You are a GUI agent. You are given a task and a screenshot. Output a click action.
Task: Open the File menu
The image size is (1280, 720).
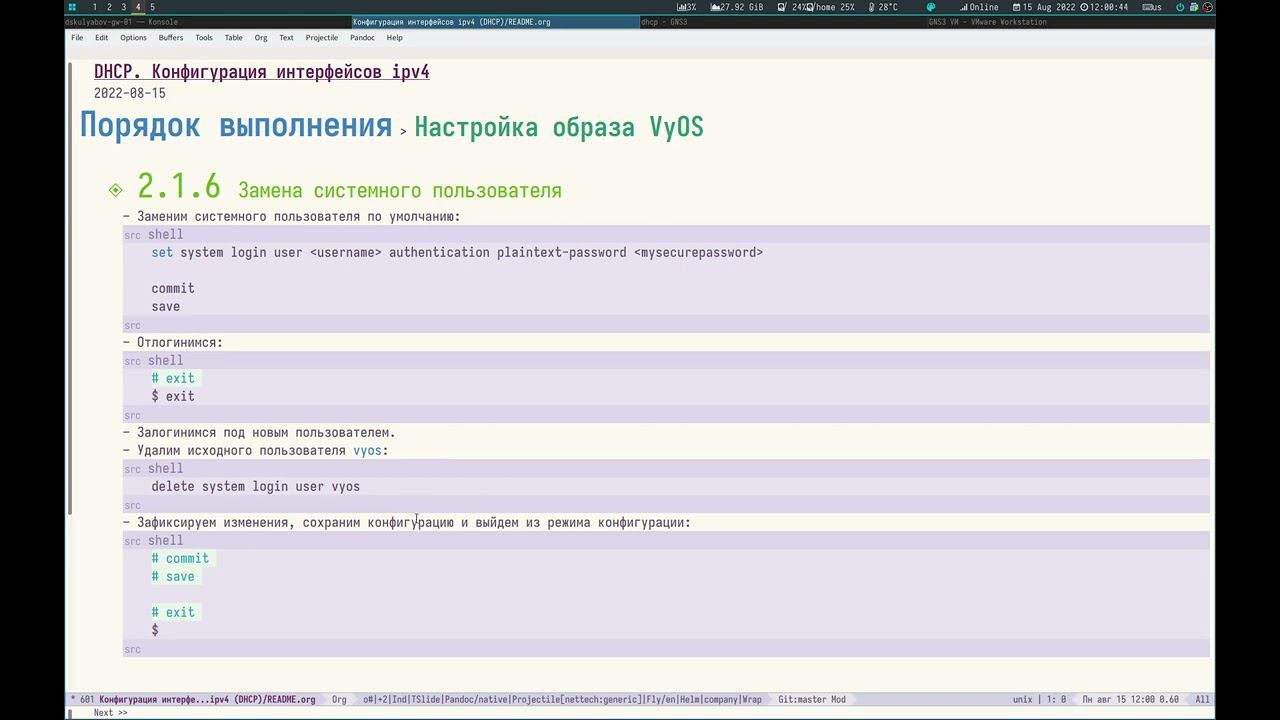77,38
